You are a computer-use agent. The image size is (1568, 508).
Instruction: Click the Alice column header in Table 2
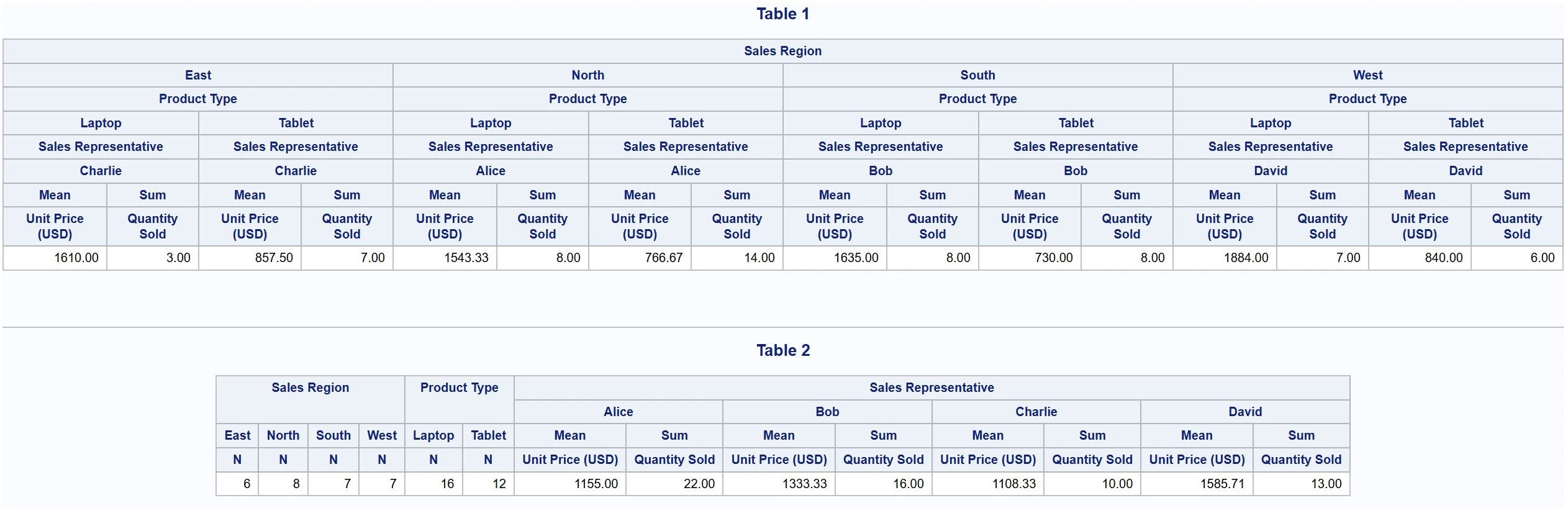(619, 412)
